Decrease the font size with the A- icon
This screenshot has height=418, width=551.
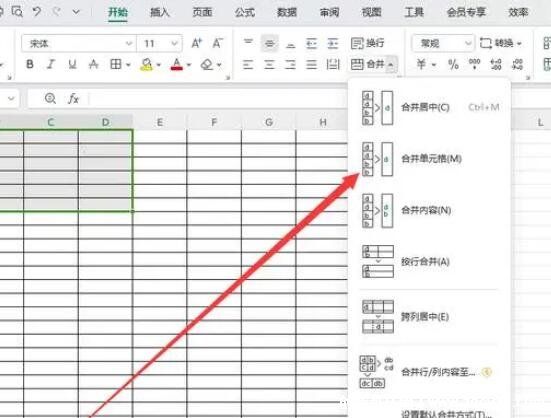tap(218, 43)
